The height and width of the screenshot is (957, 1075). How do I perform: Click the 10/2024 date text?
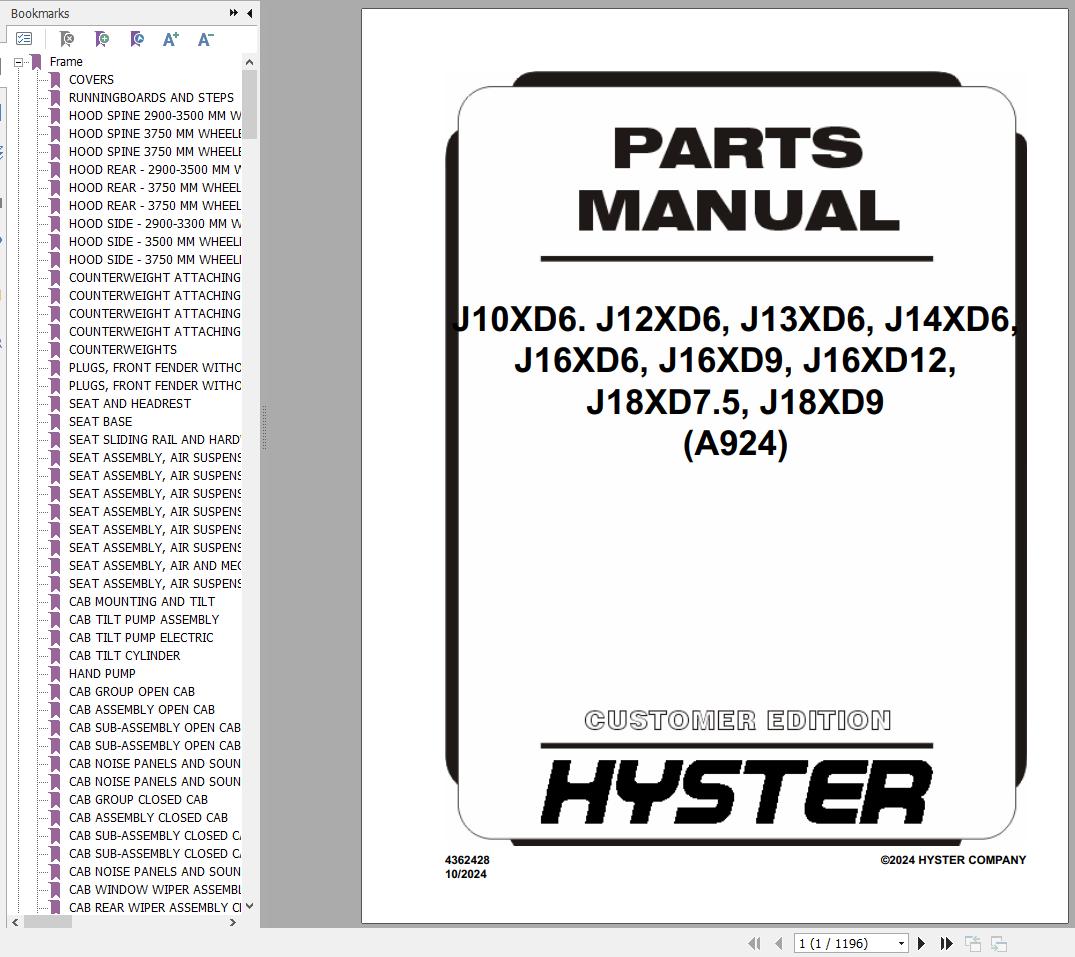click(x=466, y=874)
